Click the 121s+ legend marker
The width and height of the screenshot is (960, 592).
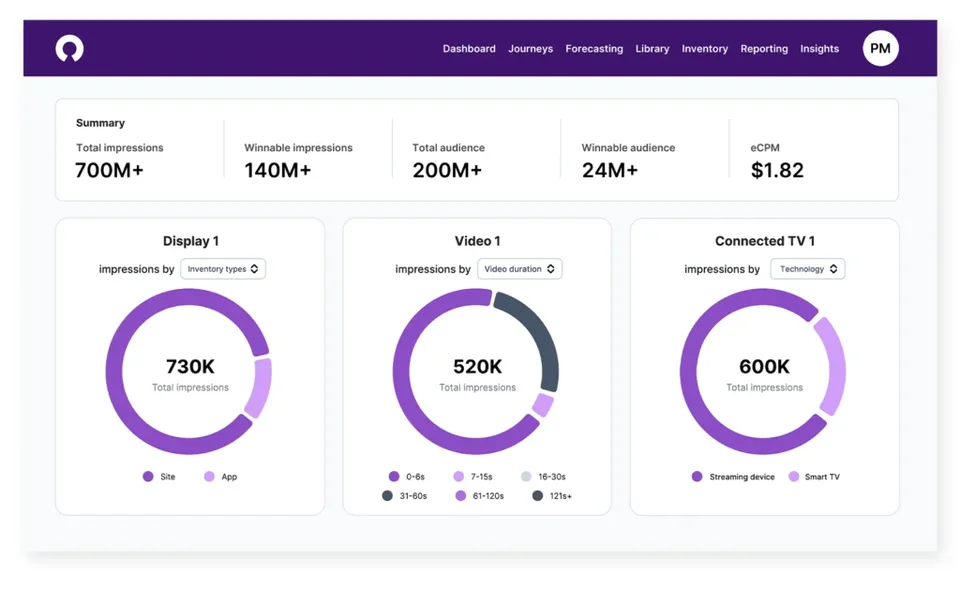[538, 496]
